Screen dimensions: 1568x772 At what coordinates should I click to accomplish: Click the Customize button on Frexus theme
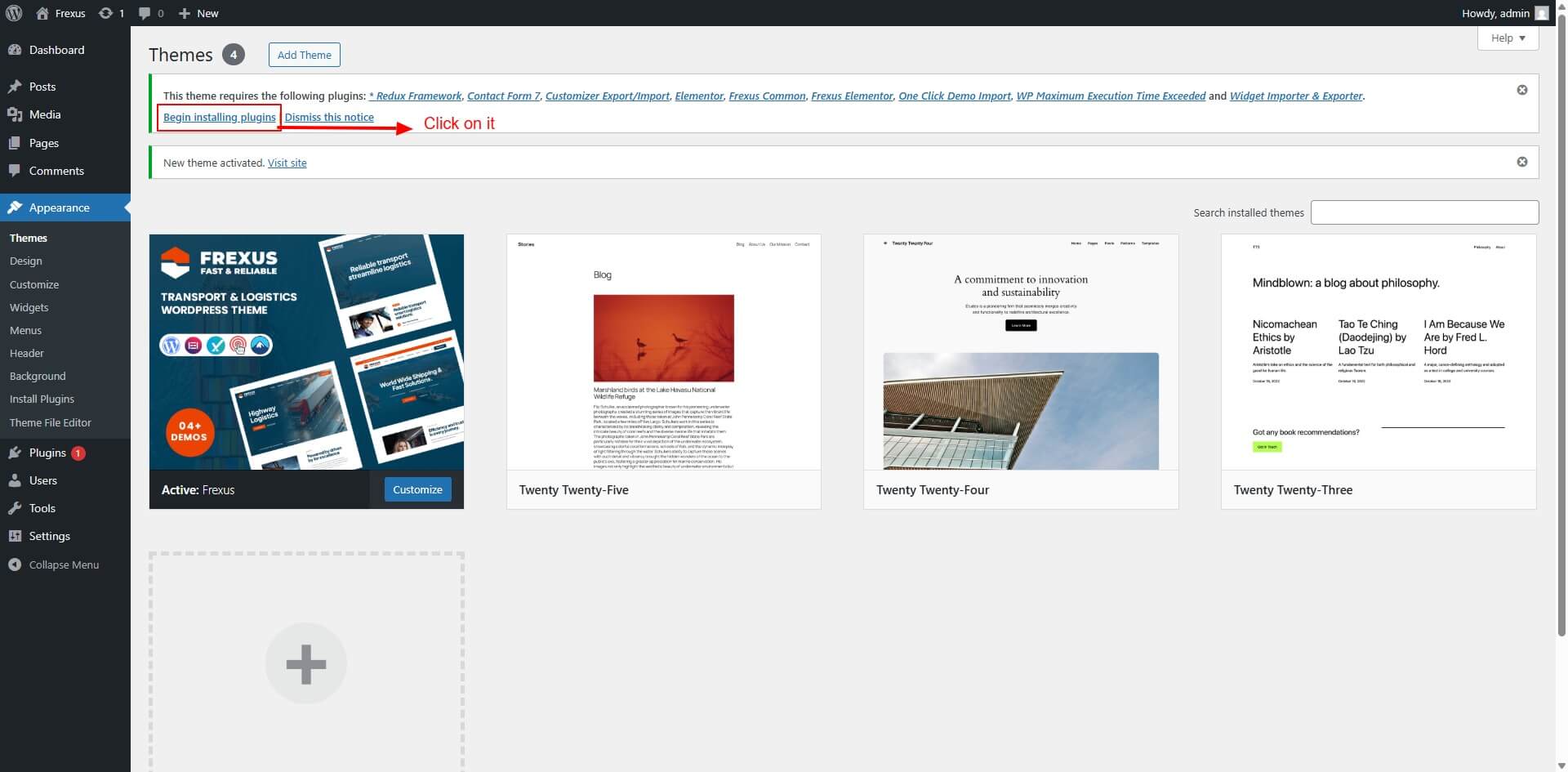pos(417,490)
